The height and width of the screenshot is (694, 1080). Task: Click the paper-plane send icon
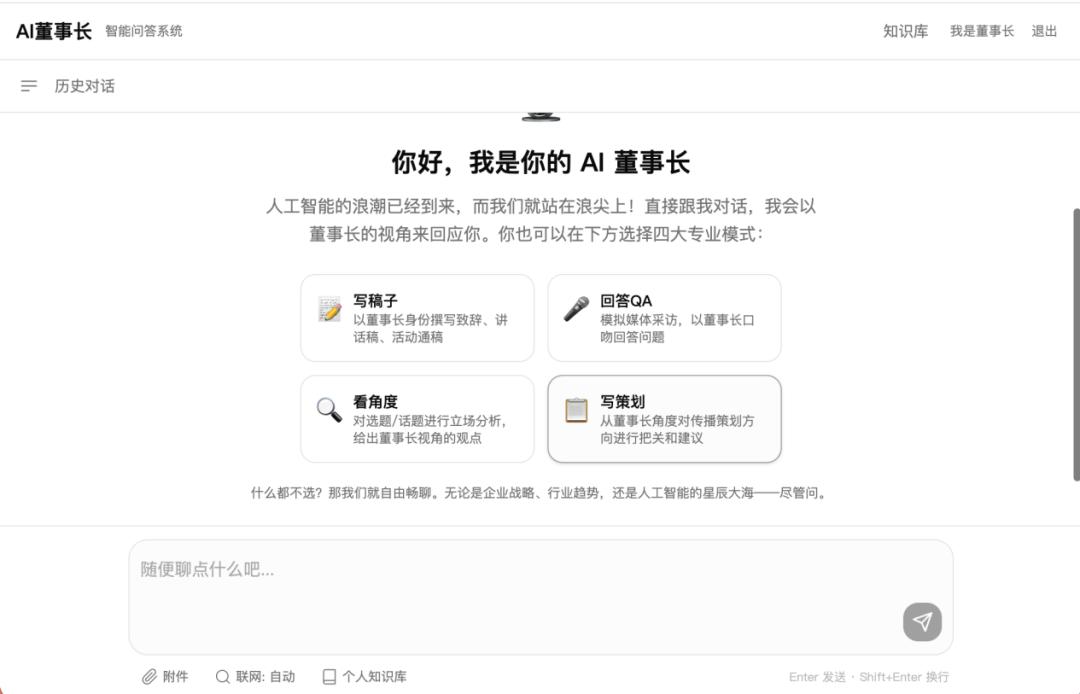[x=922, y=622]
